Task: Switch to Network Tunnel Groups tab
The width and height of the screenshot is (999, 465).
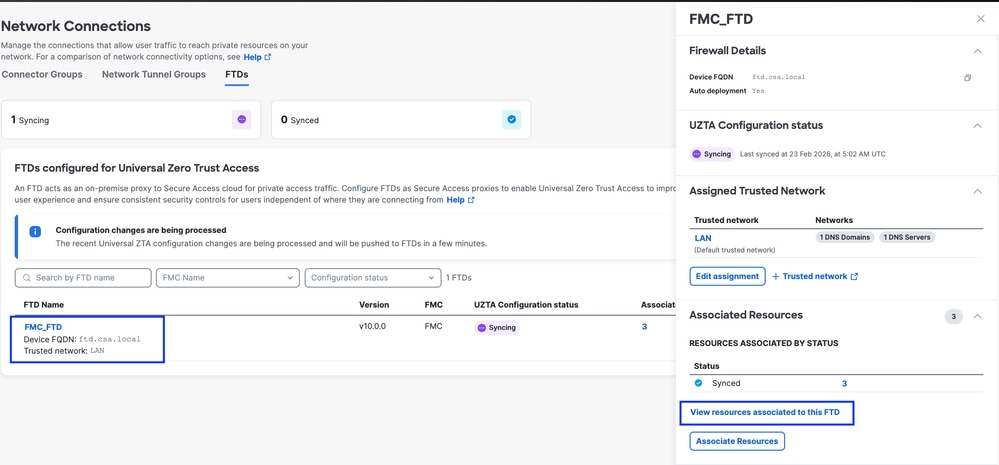Action: pyautogui.click(x=154, y=75)
